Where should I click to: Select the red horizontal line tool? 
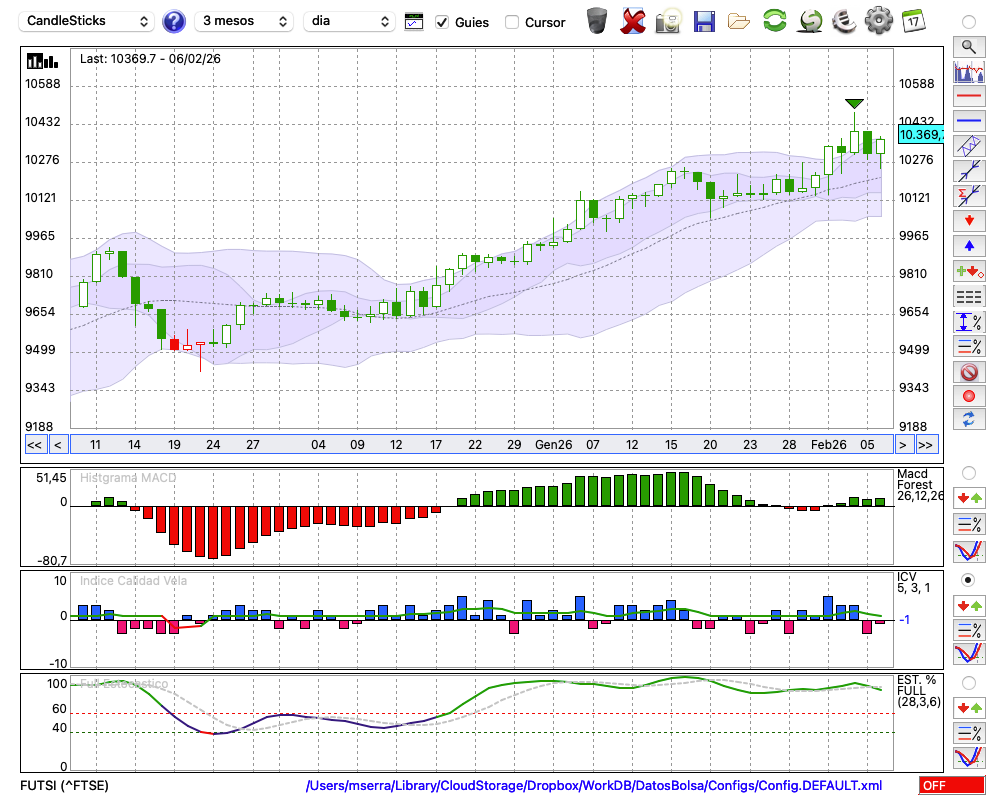969,97
